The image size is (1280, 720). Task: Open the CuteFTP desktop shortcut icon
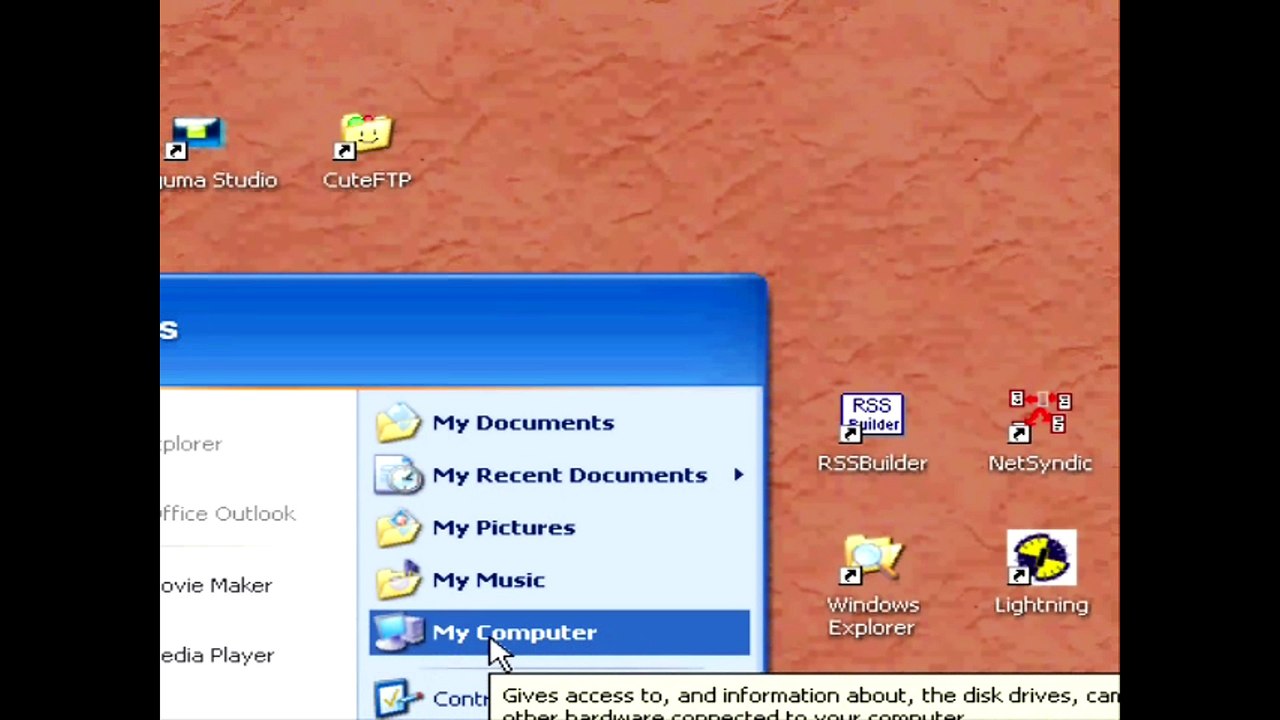coord(367,137)
